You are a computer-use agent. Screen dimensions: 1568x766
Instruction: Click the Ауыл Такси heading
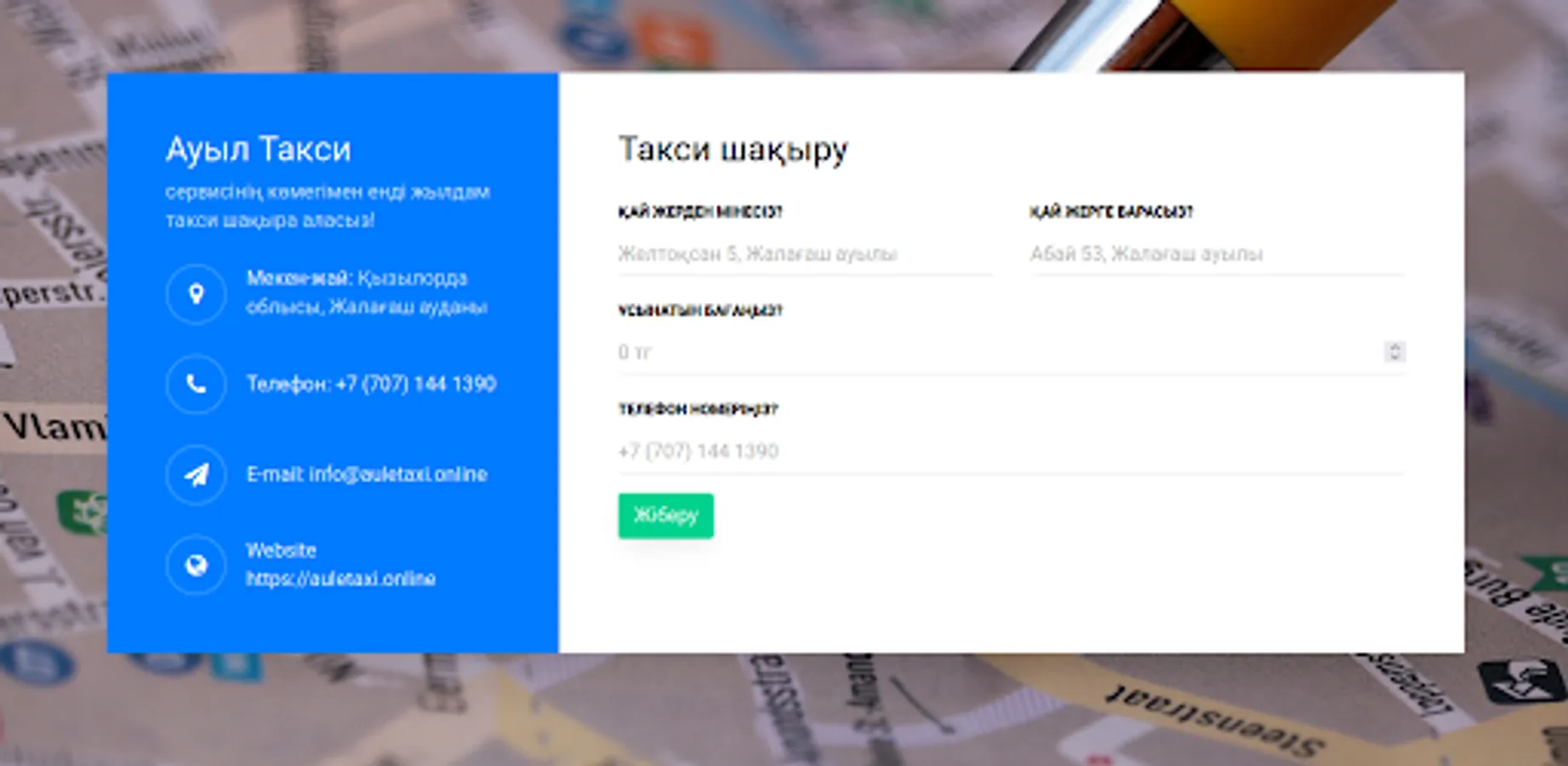(258, 149)
